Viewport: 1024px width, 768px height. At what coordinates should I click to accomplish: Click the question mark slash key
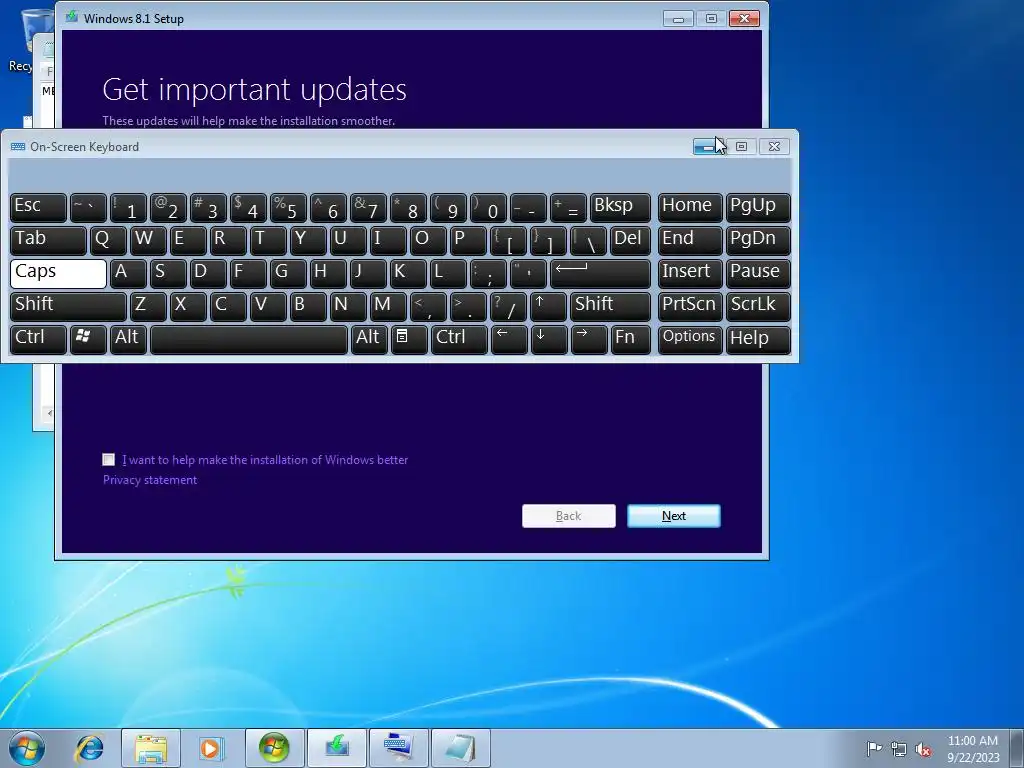click(x=508, y=306)
